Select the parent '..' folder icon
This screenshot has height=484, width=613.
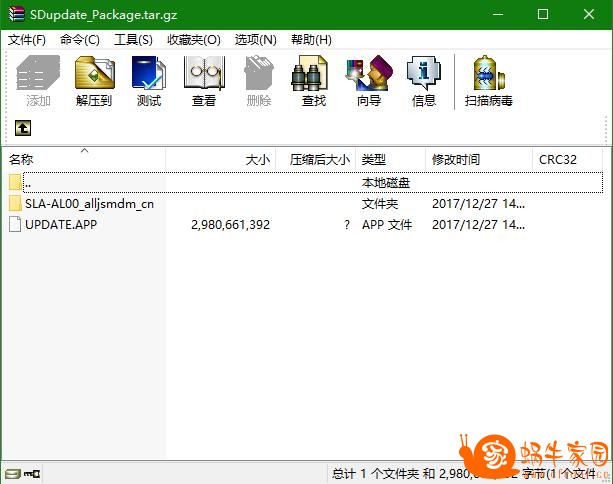pyautogui.click(x=15, y=182)
